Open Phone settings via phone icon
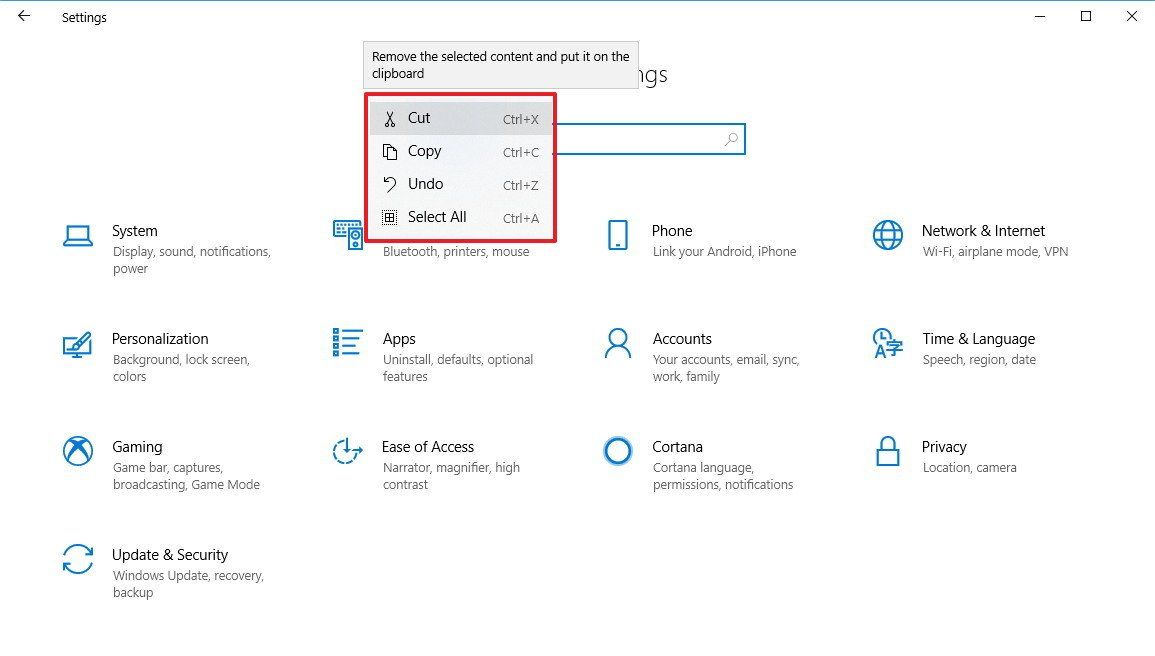The image size is (1155, 656). (618, 236)
